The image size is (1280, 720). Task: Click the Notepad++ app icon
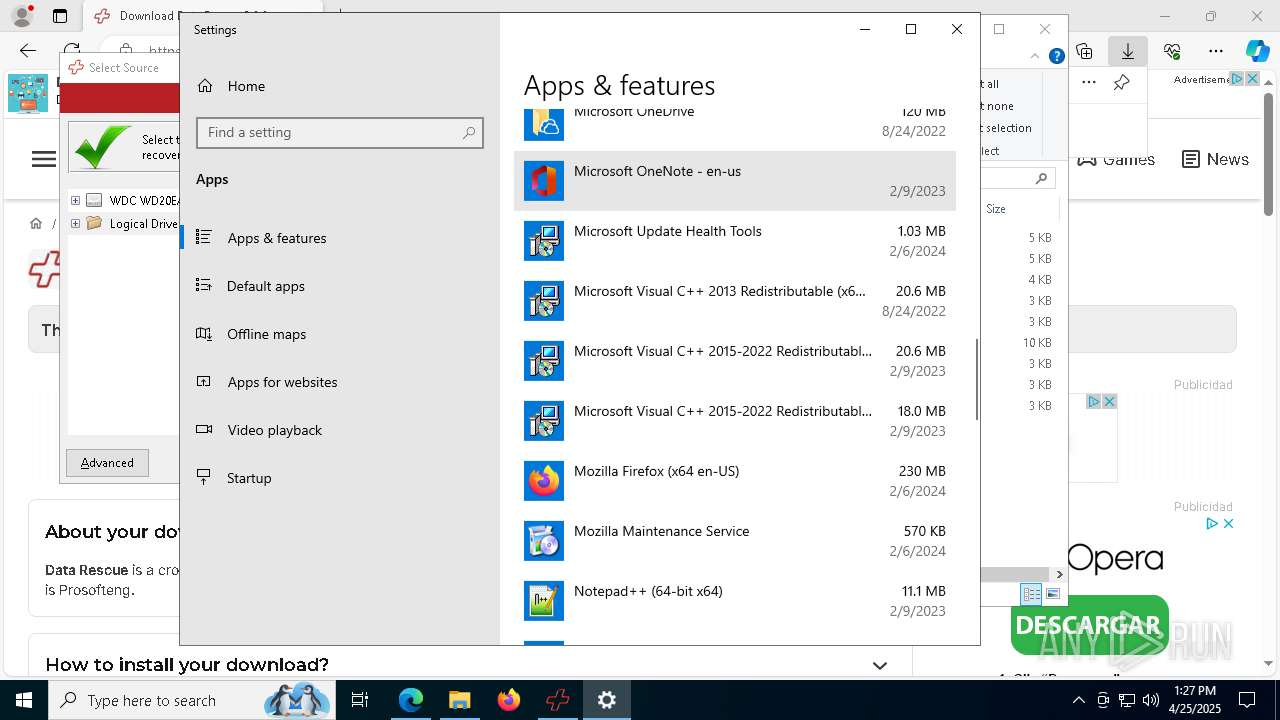[544, 601]
